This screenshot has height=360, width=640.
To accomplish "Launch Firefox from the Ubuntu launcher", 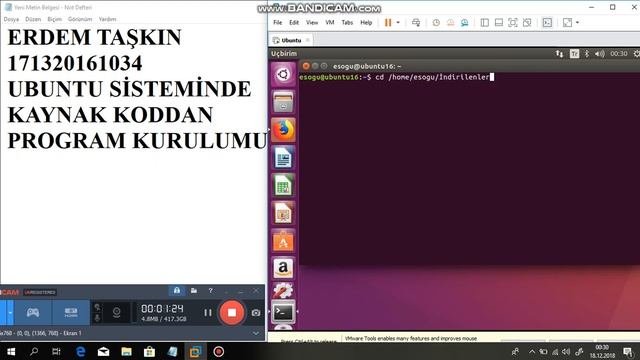I will 283,130.
